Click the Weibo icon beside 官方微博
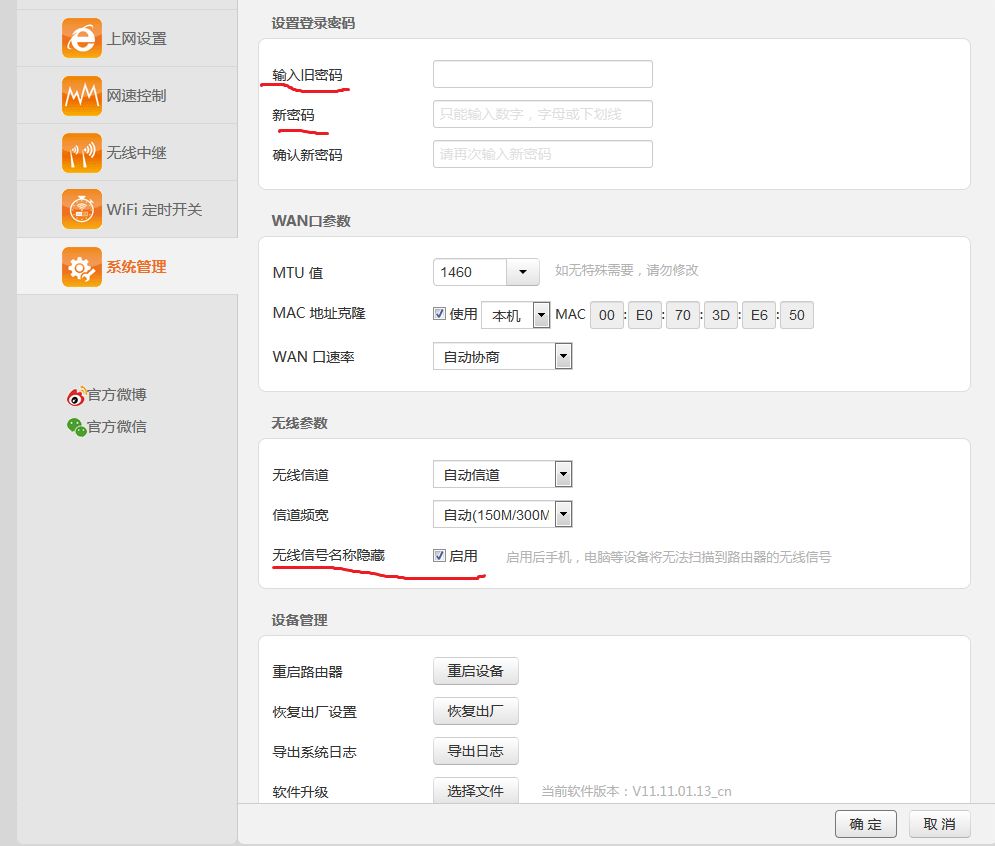 coord(76,396)
